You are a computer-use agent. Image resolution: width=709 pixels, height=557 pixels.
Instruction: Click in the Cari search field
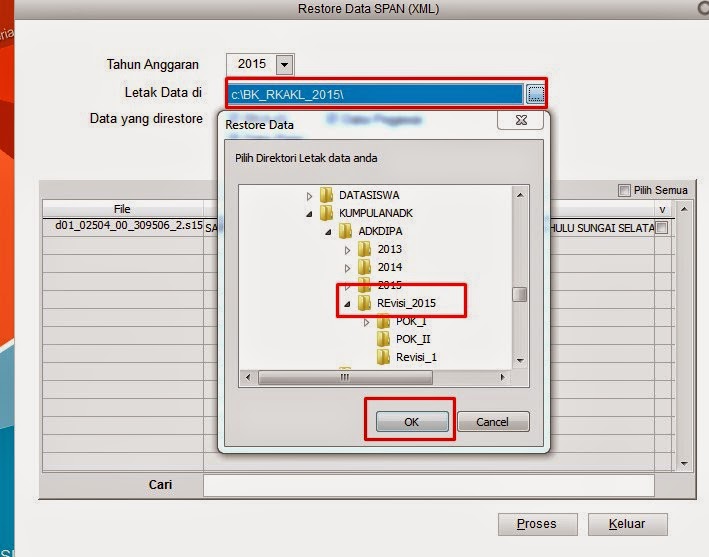(429, 485)
